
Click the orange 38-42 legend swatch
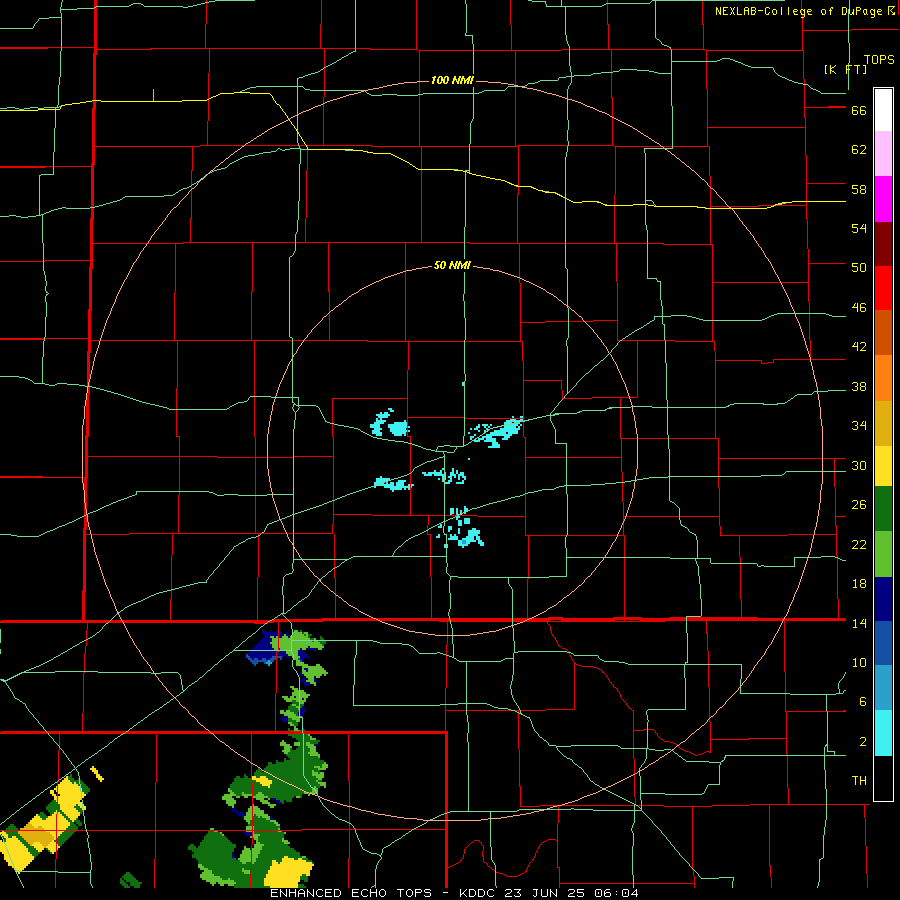click(x=883, y=378)
